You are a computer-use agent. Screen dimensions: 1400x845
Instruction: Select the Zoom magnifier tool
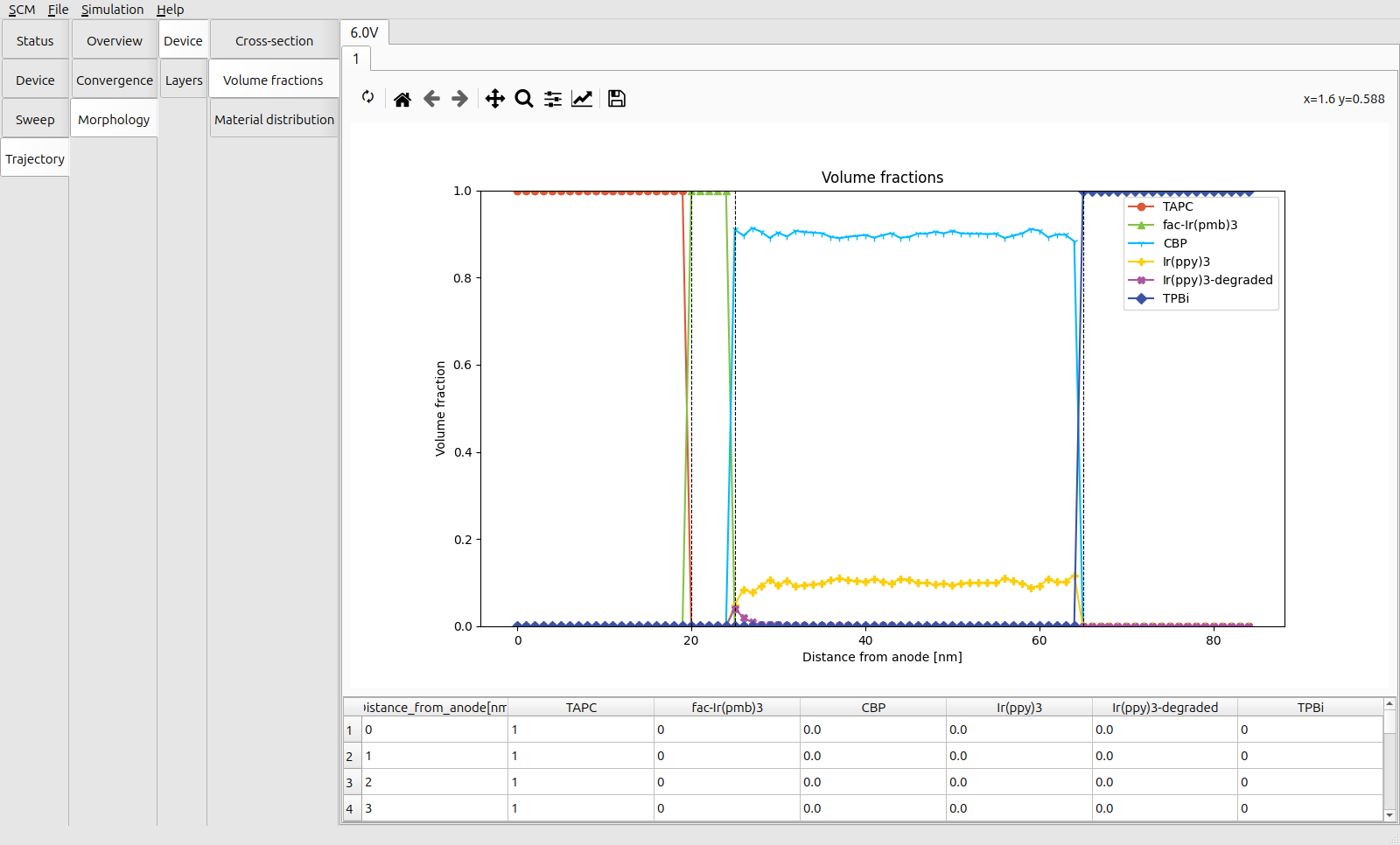(x=524, y=99)
